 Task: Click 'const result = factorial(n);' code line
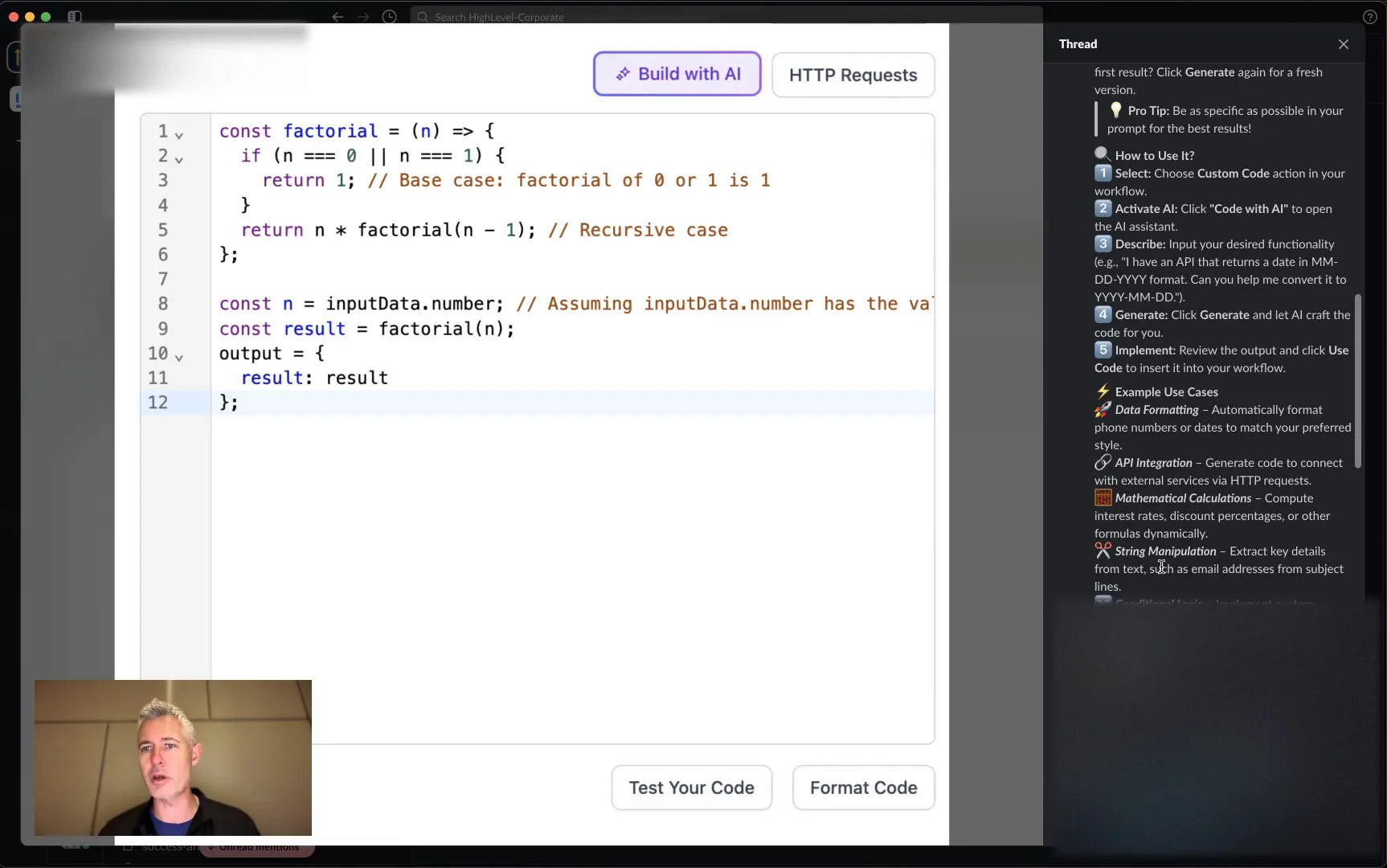point(366,329)
